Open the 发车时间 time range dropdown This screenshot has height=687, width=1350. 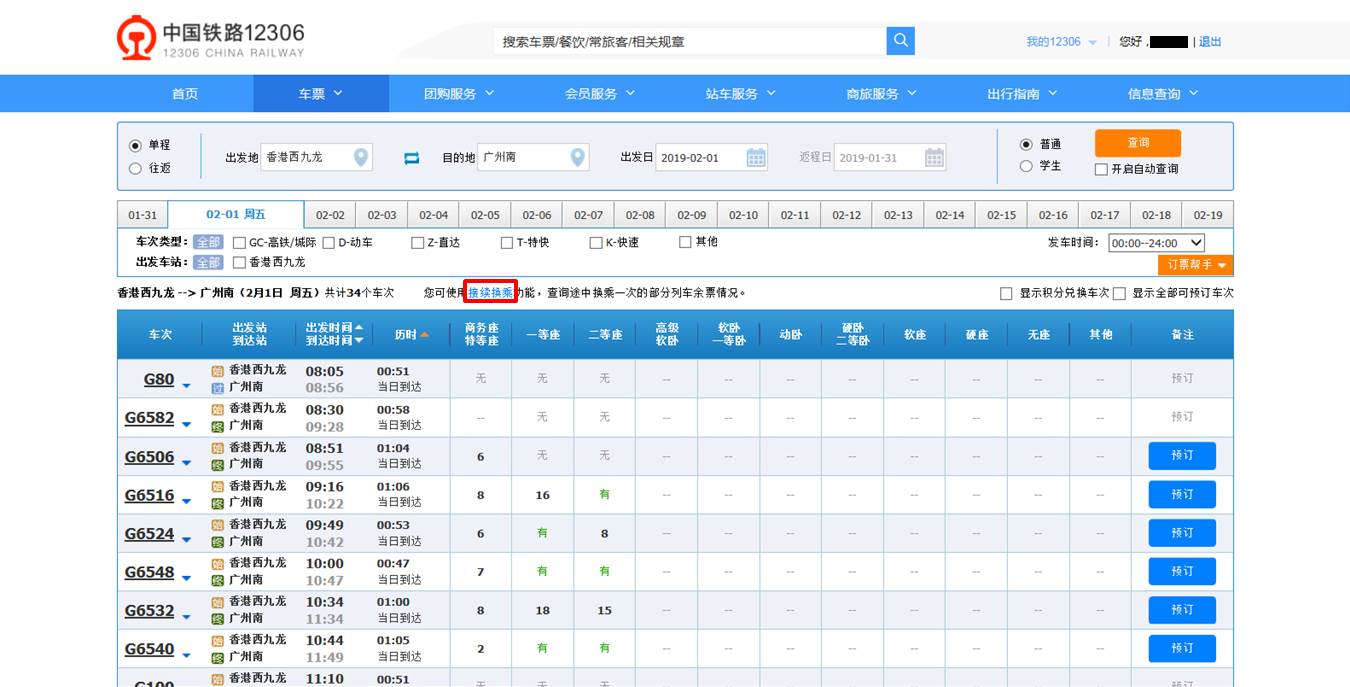1156,243
